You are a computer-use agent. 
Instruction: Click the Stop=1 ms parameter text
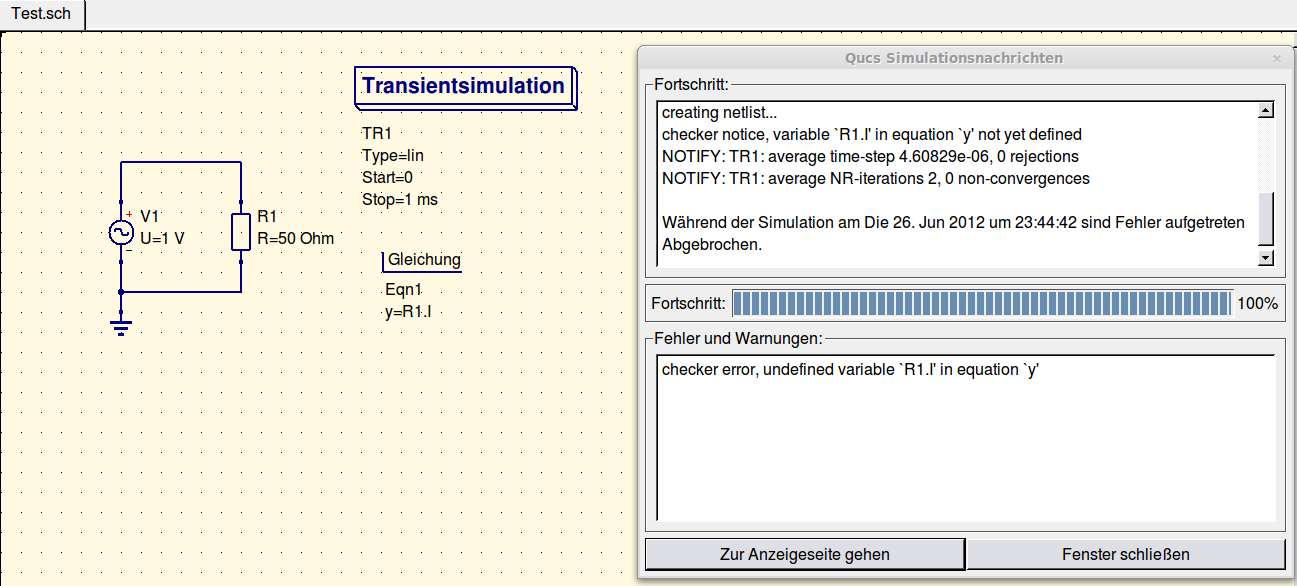tap(400, 199)
